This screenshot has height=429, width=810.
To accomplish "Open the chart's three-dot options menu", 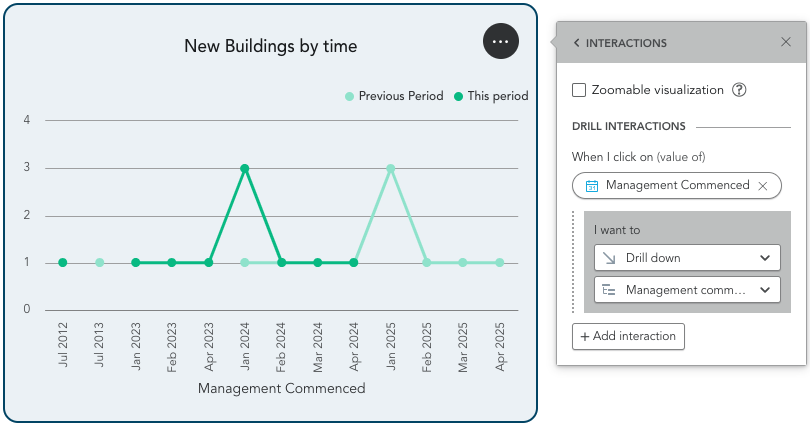I will 501,41.
